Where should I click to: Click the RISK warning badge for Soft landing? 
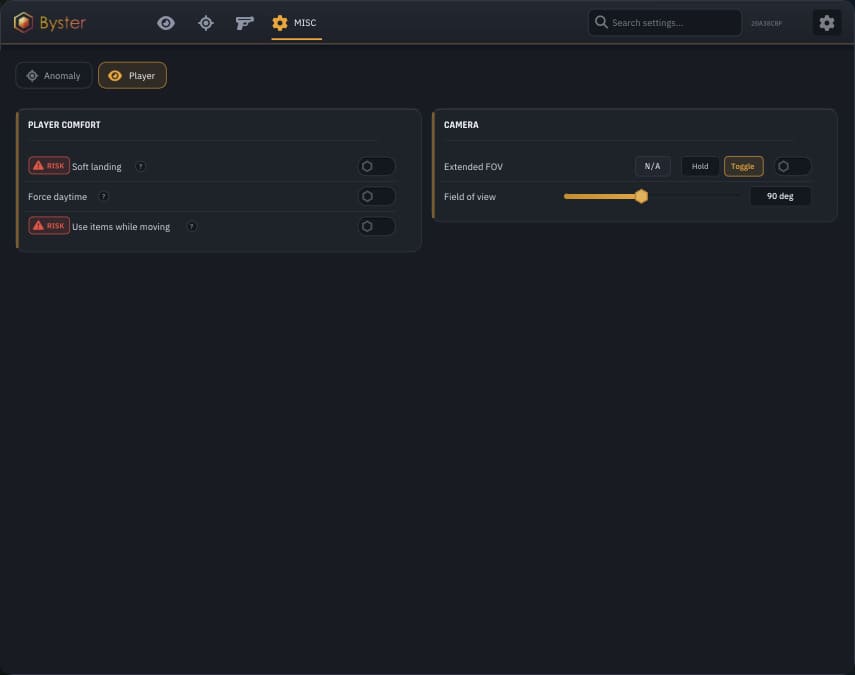tap(49, 166)
